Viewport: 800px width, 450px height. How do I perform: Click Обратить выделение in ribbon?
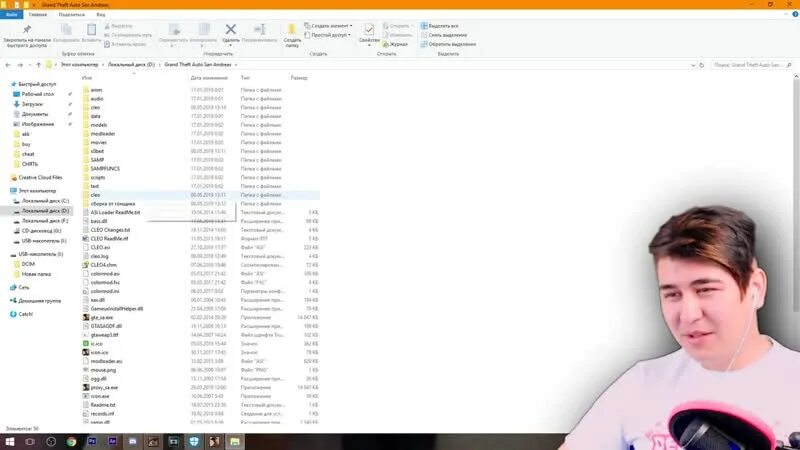coord(448,44)
